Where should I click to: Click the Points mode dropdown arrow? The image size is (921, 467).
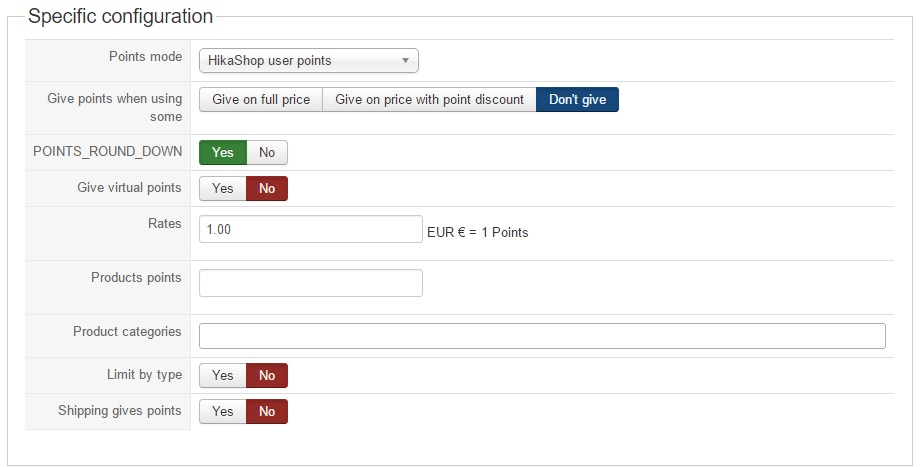pyautogui.click(x=405, y=61)
